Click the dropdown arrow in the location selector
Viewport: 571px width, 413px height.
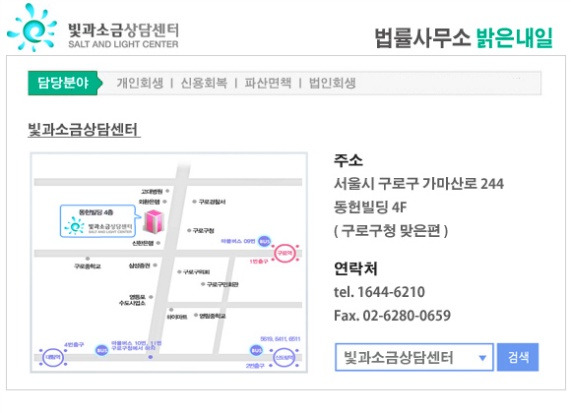(x=483, y=358)
